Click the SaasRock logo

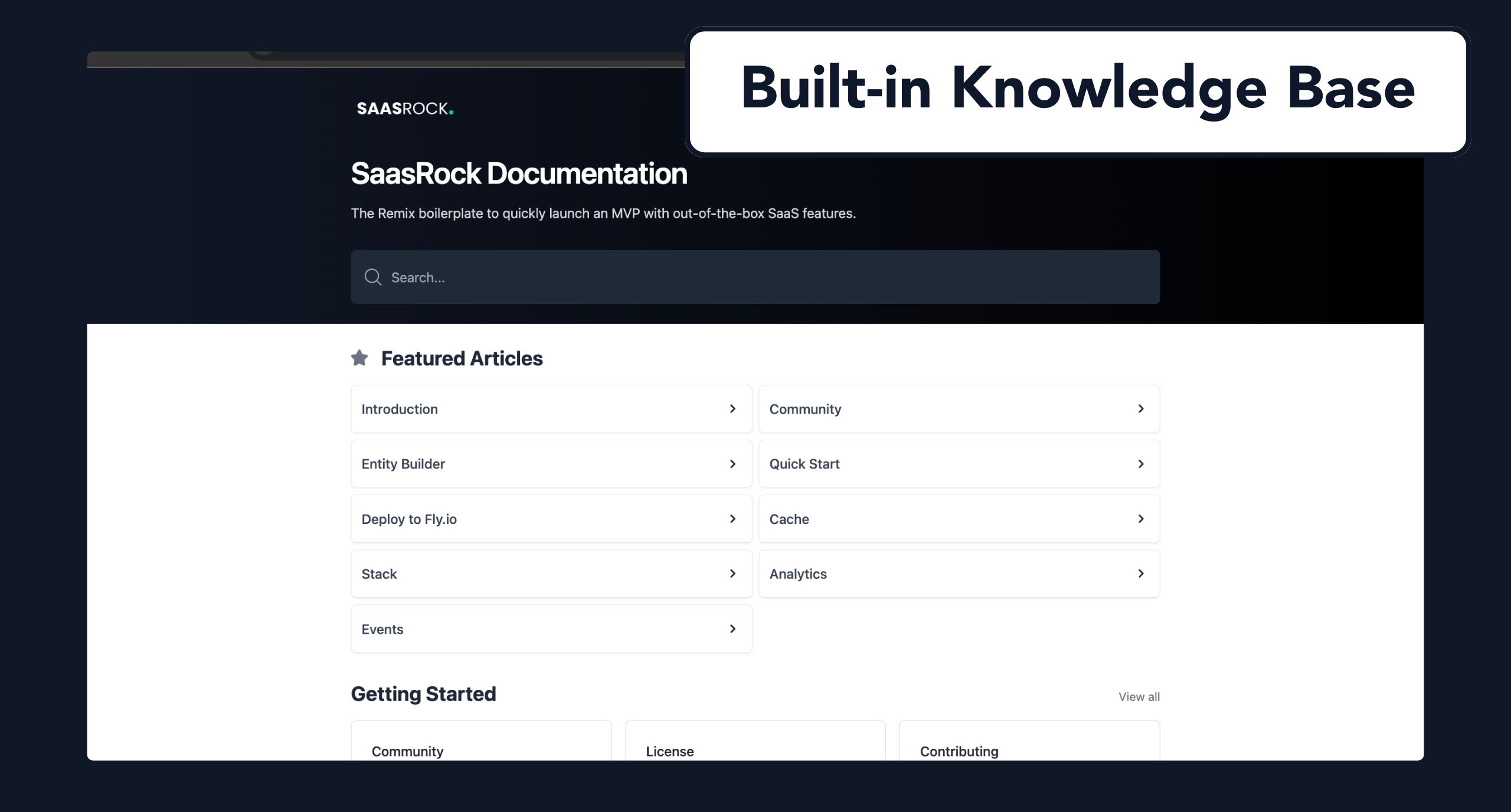405,109
